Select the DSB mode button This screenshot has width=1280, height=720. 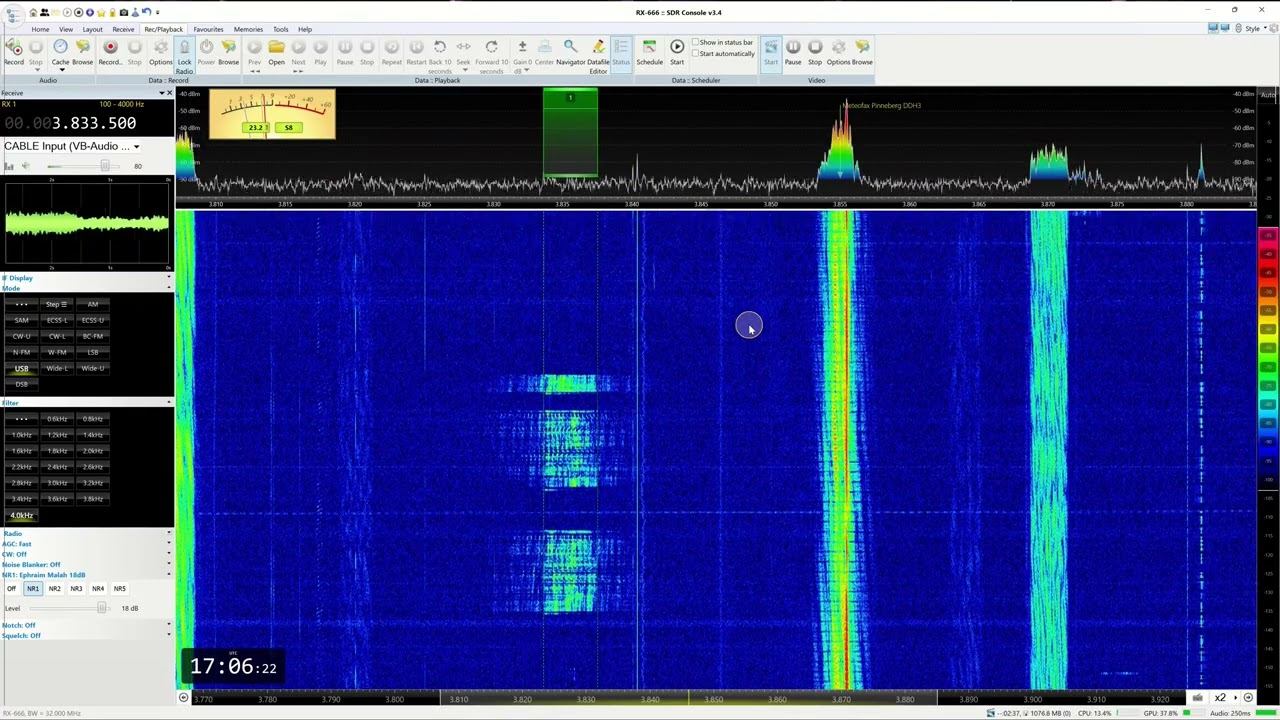click(x=21, y=384)
